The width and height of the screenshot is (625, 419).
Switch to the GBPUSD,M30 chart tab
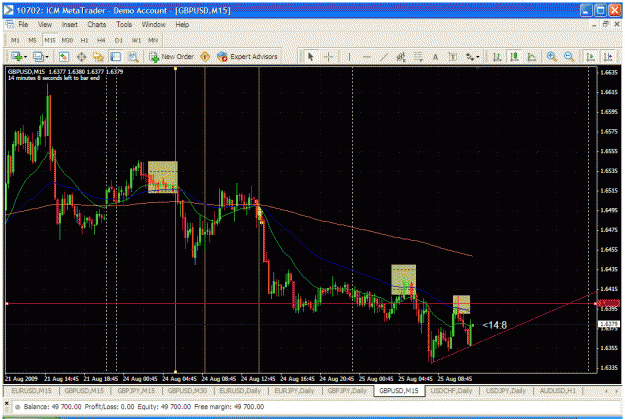187,391
